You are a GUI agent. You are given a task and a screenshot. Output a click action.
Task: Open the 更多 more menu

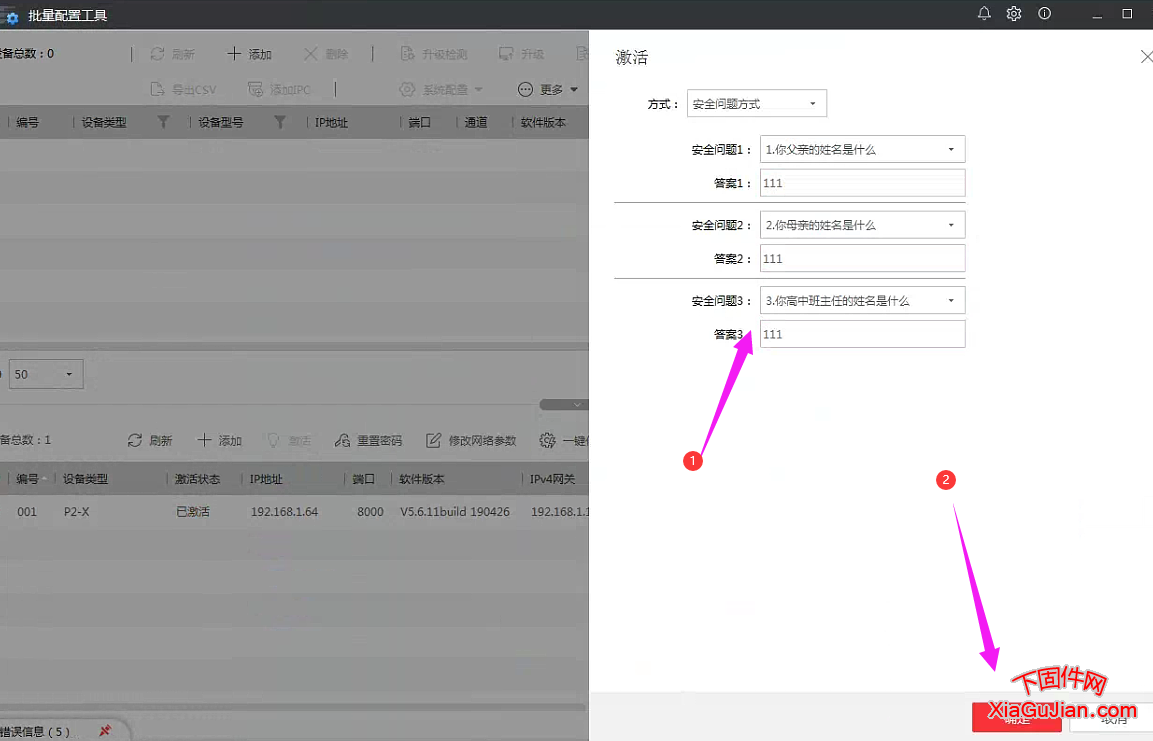[x=548, y=90]
